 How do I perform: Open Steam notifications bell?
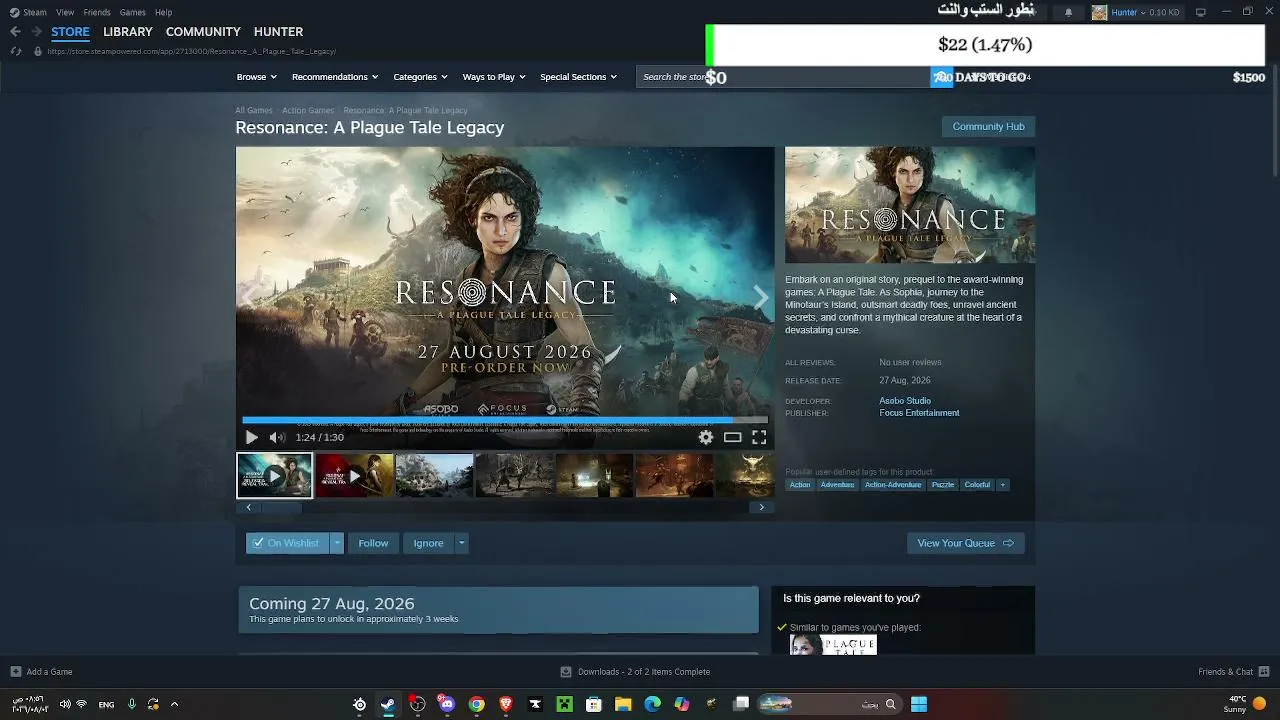[1068, 12]
